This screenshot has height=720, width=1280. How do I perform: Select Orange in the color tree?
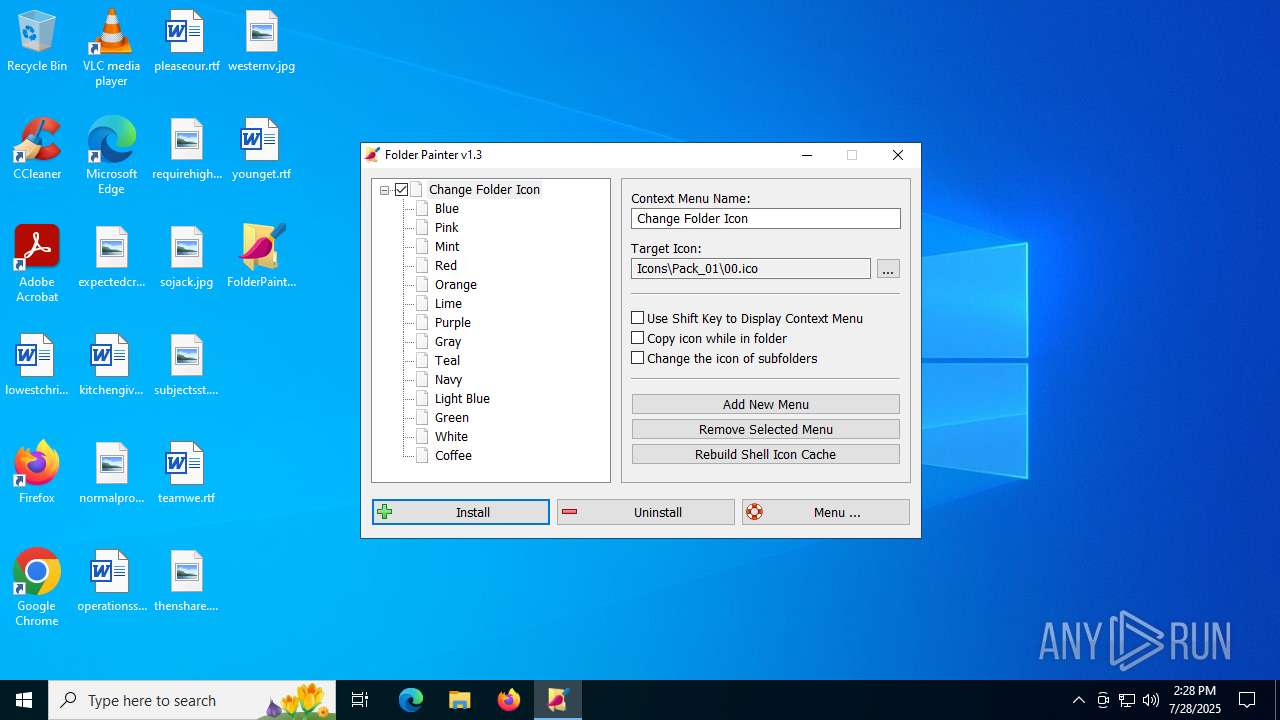[456, 285]
